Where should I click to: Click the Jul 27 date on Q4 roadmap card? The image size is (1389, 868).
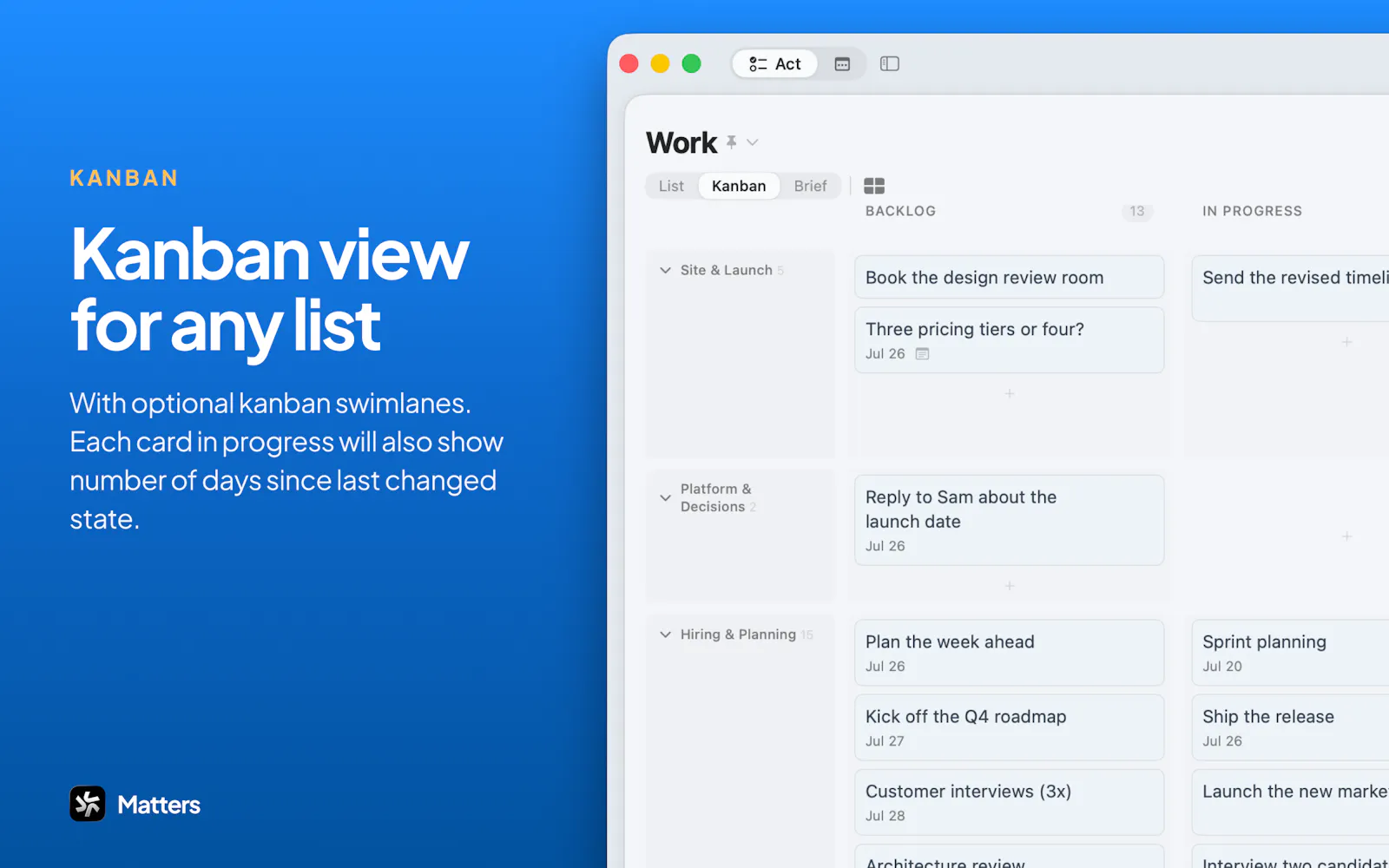885,741
